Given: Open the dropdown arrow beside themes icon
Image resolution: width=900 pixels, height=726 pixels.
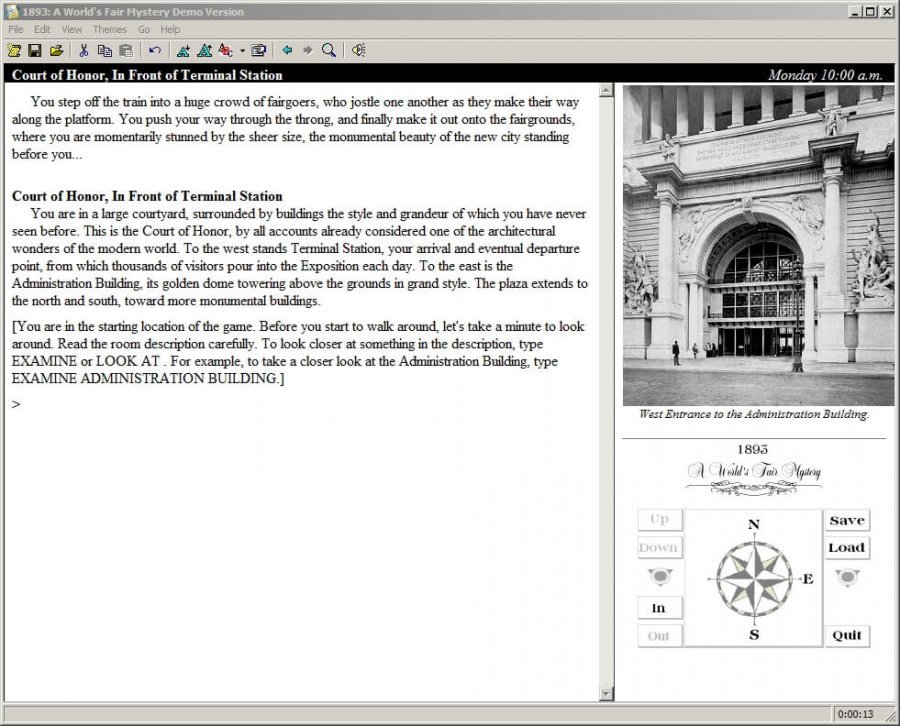Looking at the screenshot, I should tap(242, 51).
